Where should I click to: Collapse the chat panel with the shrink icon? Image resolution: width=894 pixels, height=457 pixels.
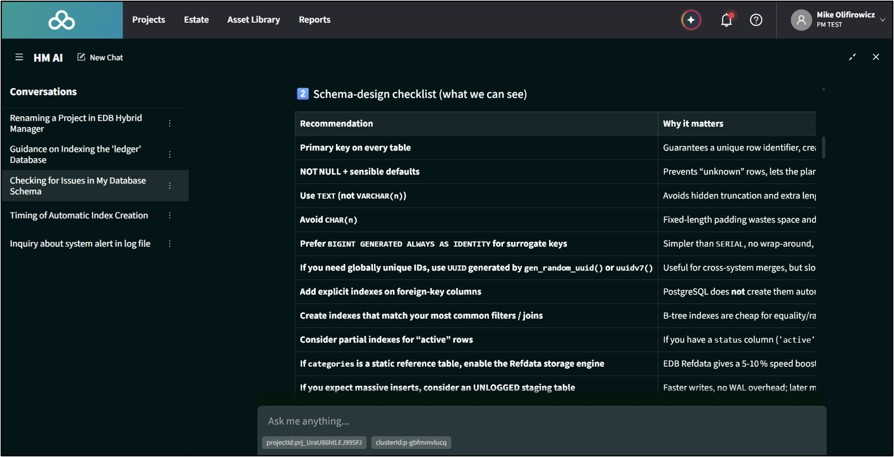click(852, 57)
